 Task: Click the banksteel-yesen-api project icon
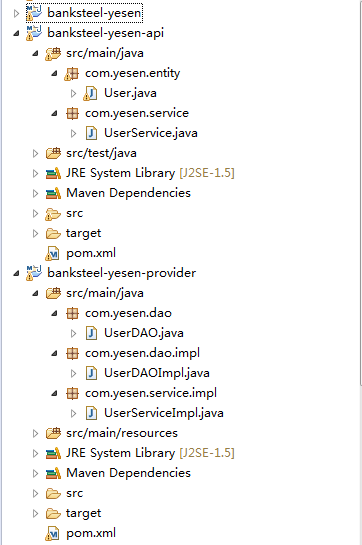(34, 33)
